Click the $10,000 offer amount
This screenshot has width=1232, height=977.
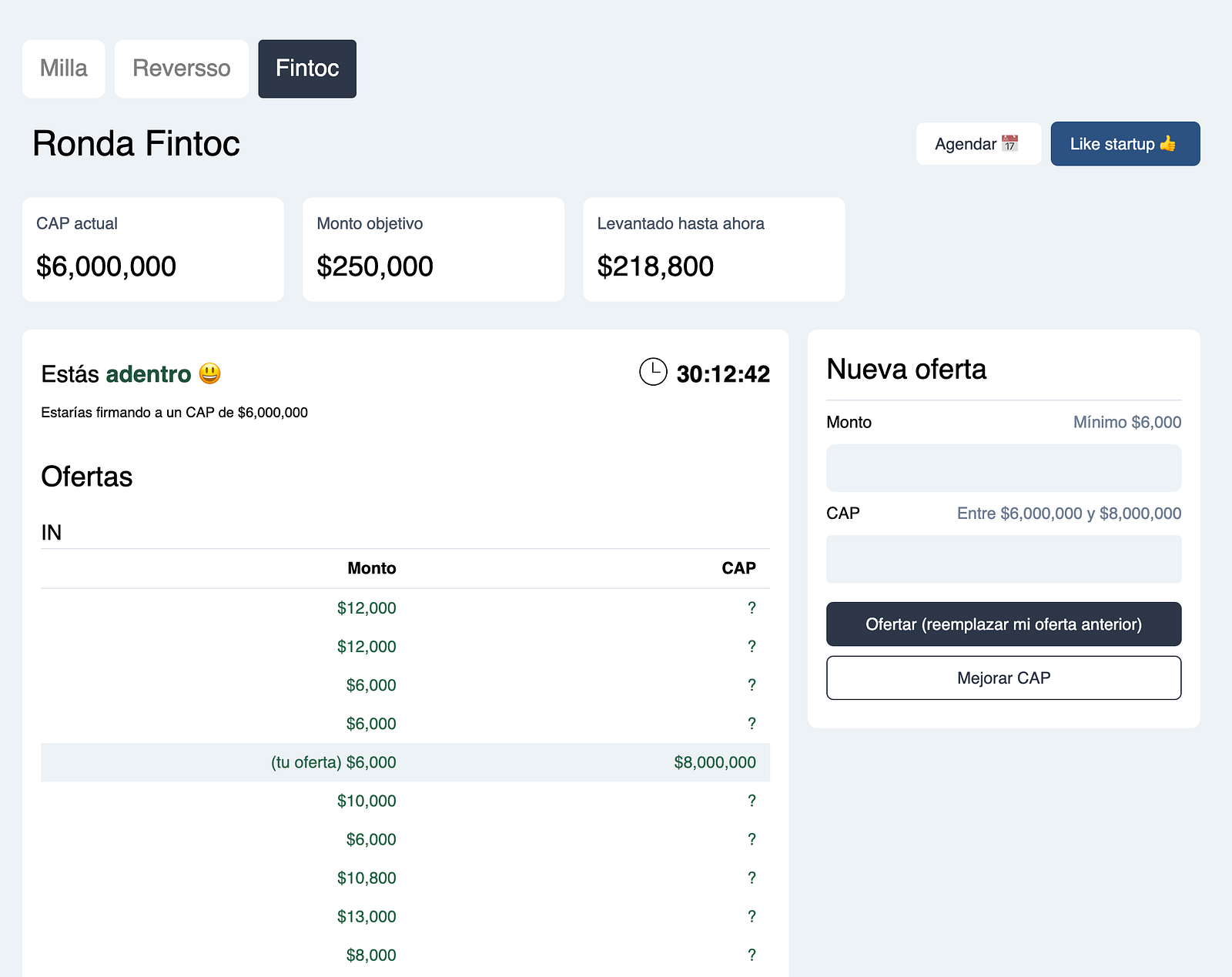pos(367,801)
